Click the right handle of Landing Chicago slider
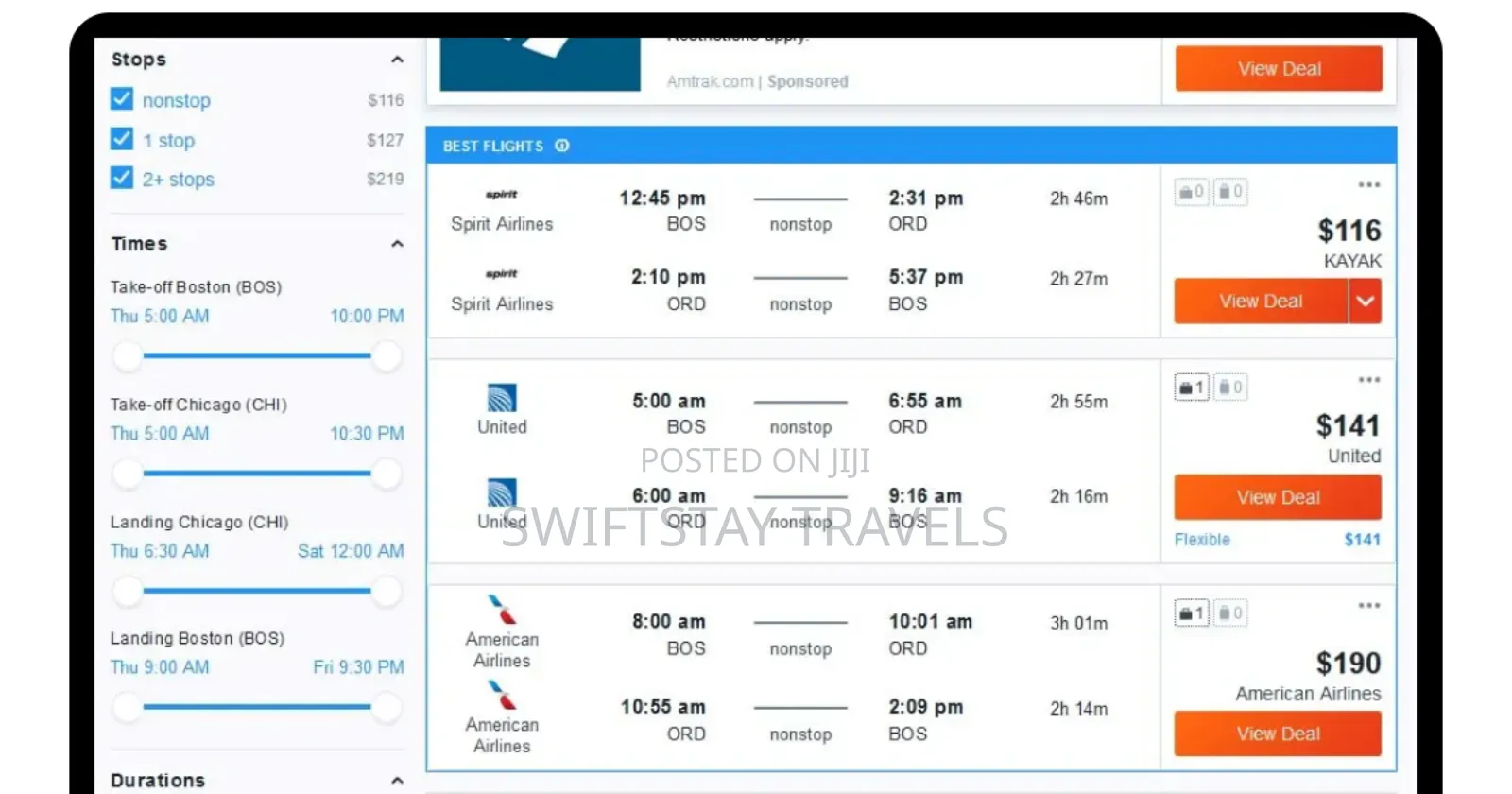 click(x=387, y=592)
